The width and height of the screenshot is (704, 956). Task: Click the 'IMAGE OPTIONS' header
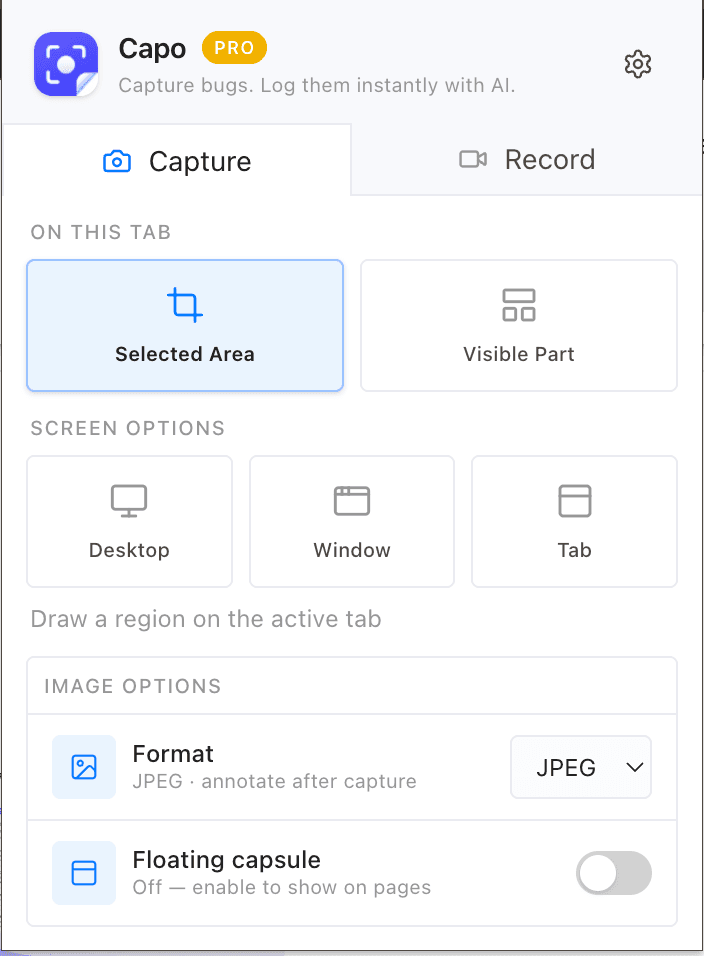click(x=132, y=686)
